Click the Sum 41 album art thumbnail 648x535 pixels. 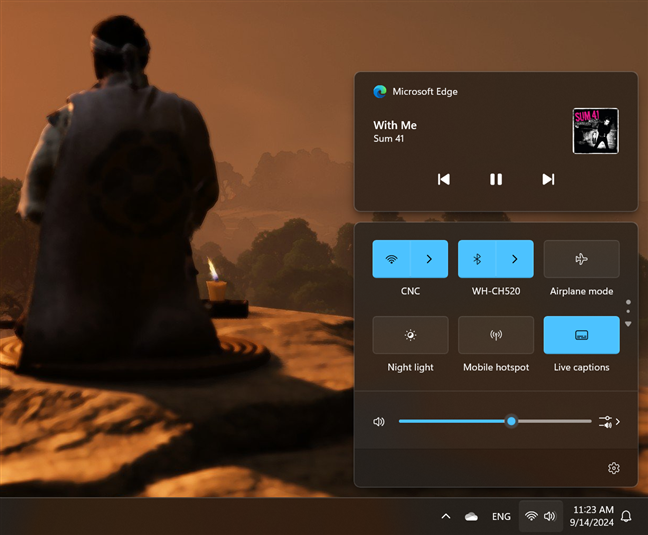[x=595, y=131]
